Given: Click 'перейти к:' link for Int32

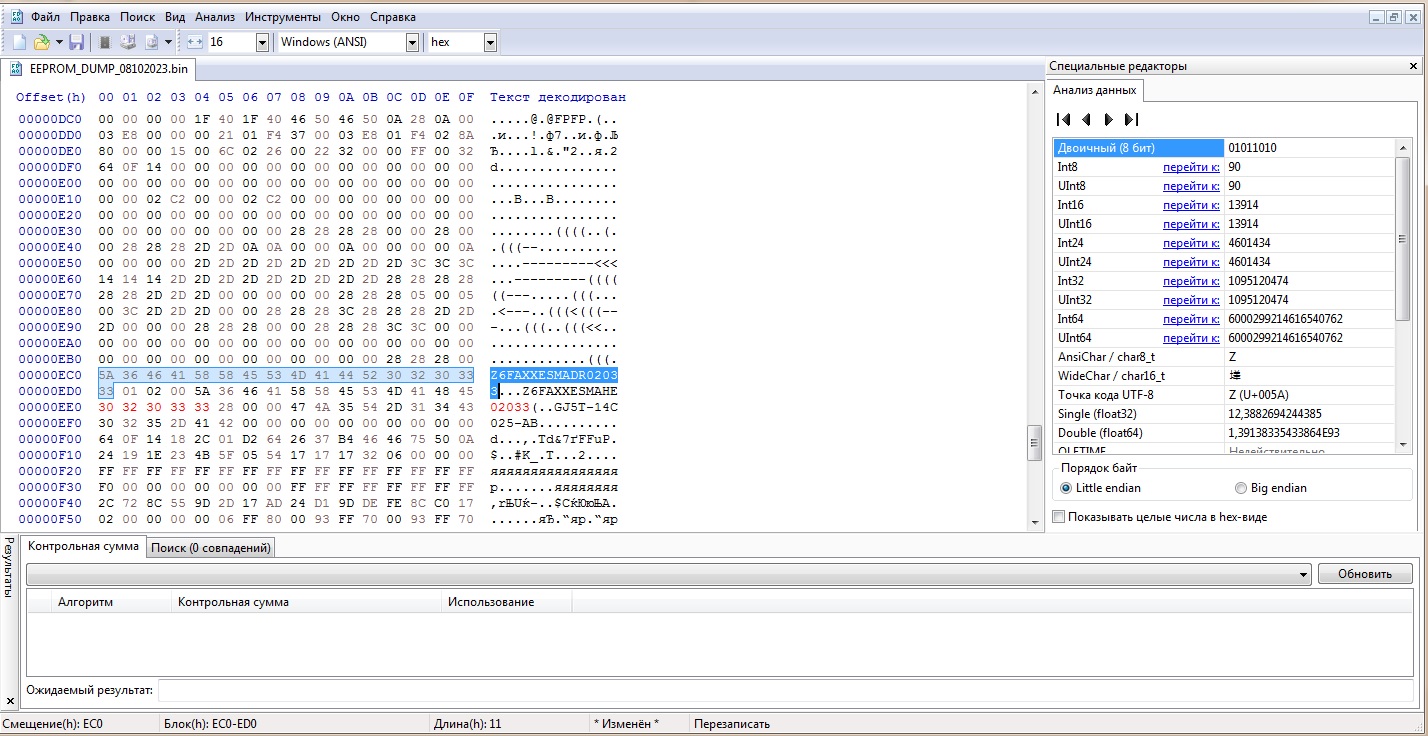Looking at the screenshot, I should 1190,281.
